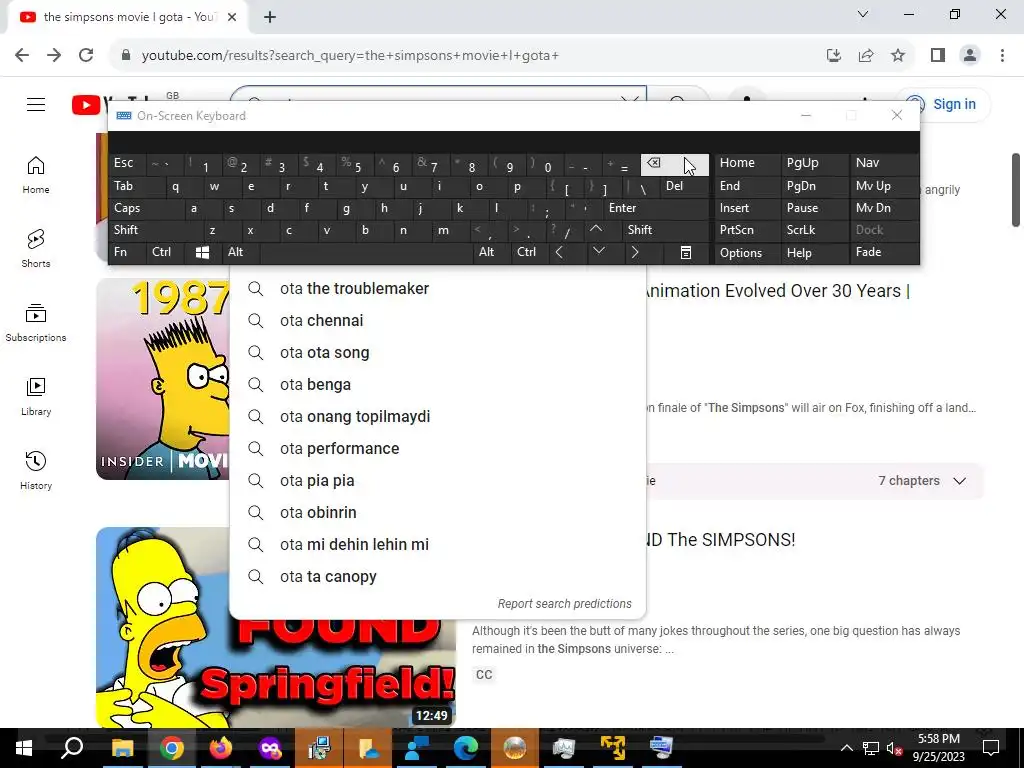Open Subscriptions in the sidebar
This screenshot has height=768, width=1024.
(36, 323)
